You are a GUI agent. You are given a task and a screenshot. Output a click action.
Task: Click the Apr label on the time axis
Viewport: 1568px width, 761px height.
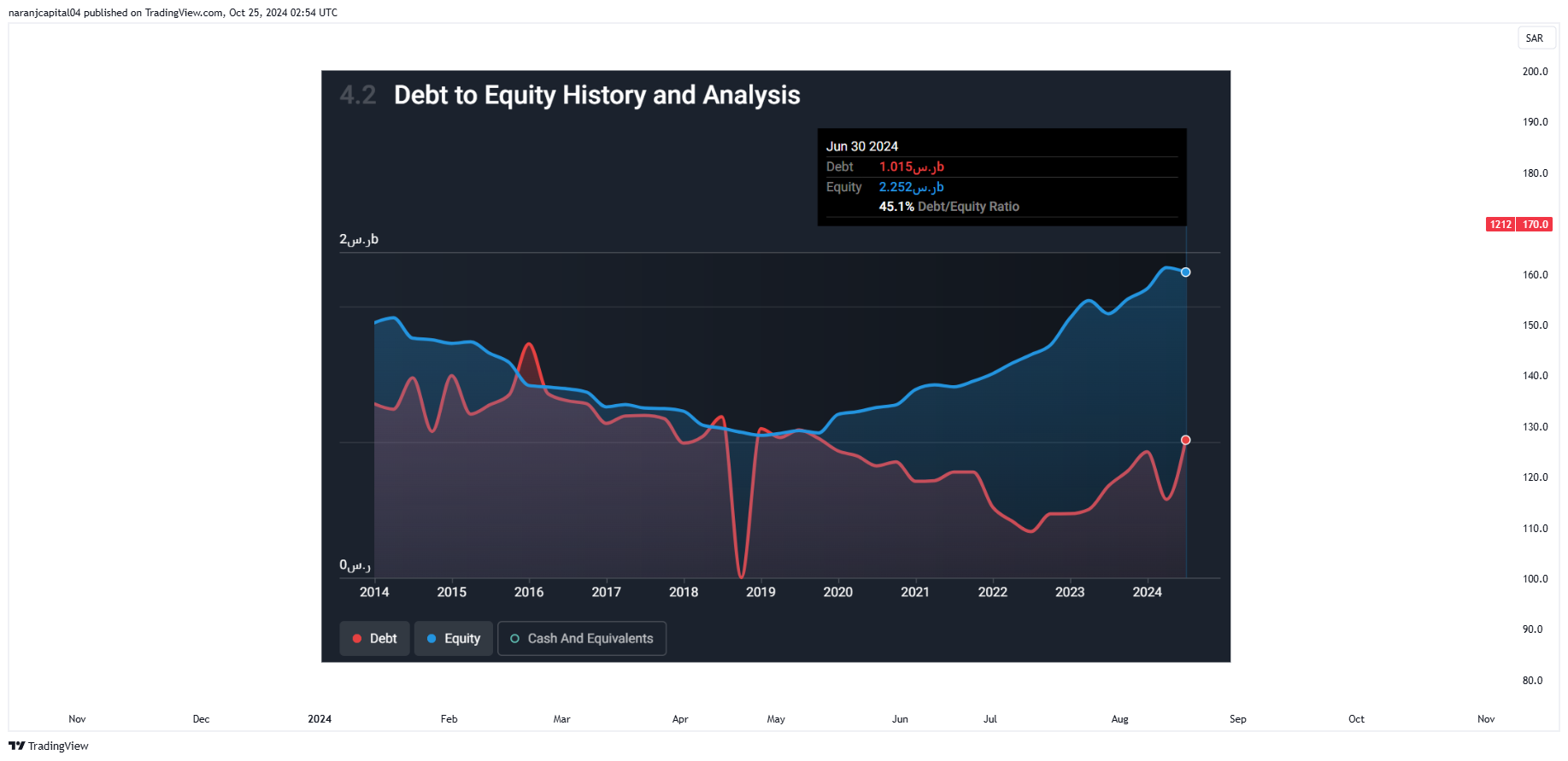(x=680, y=719)
